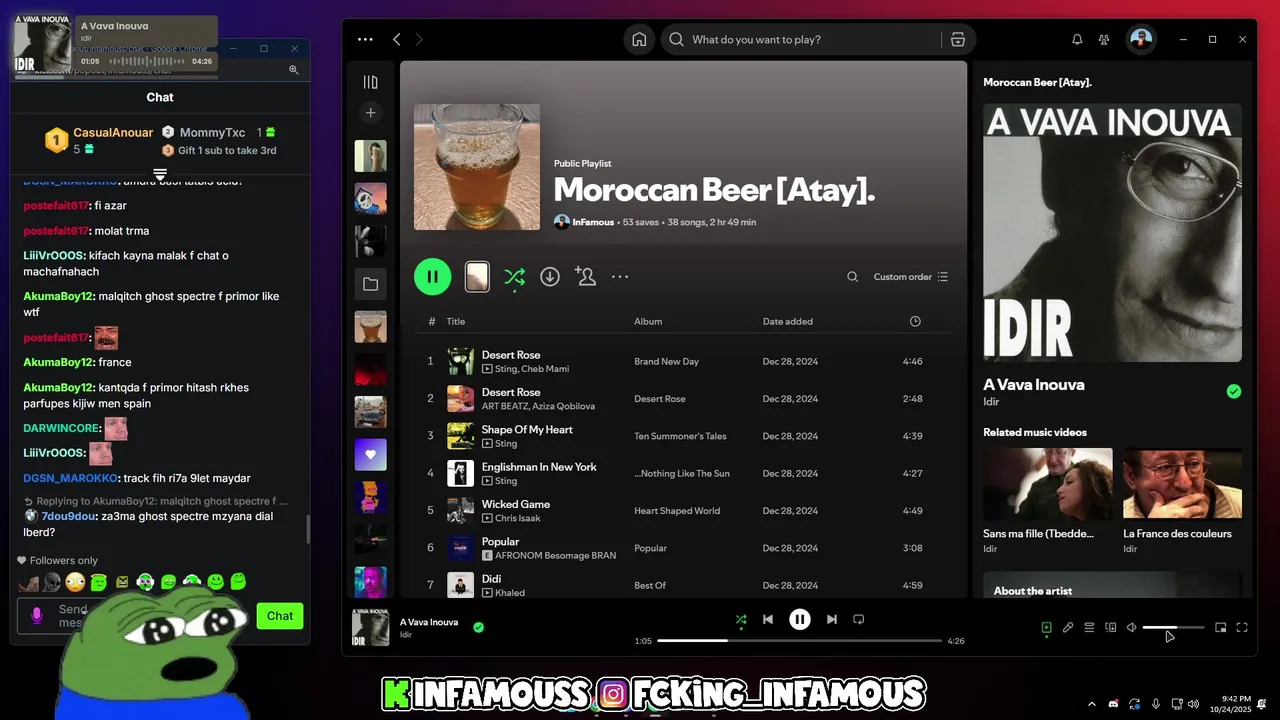Open the library folder item in sidebar
1280x720 pixels.
click(x=371, y=284)
